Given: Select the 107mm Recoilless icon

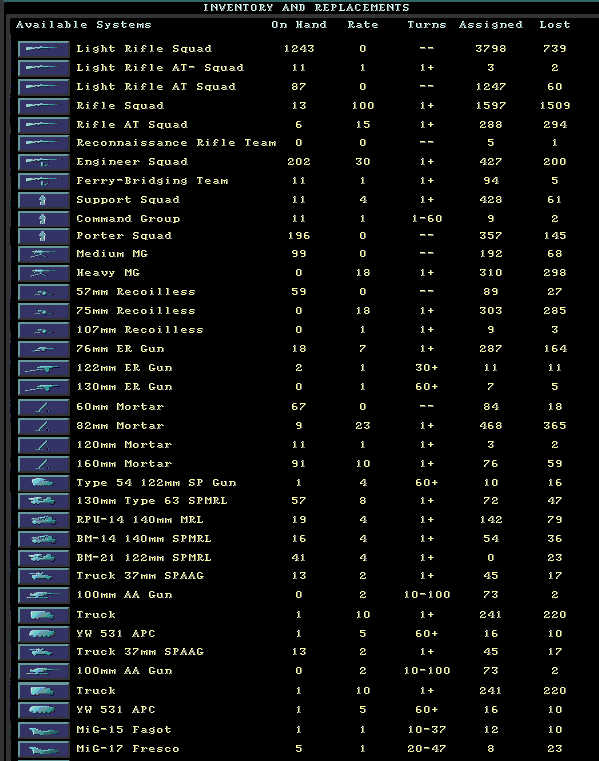Looking at the screenshot, I should click(44, 330).
